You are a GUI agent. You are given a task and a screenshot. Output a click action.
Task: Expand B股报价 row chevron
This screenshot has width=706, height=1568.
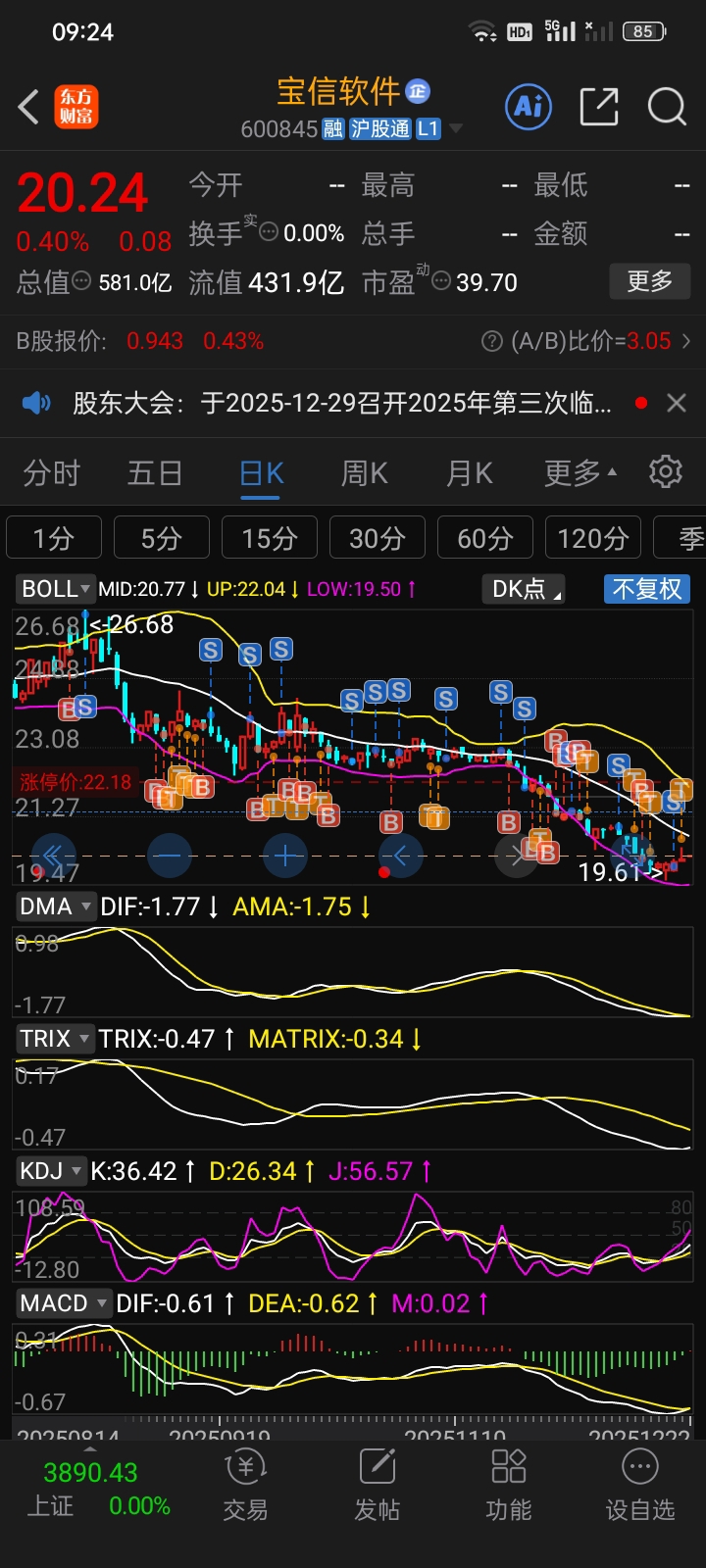tap(686, 341)
